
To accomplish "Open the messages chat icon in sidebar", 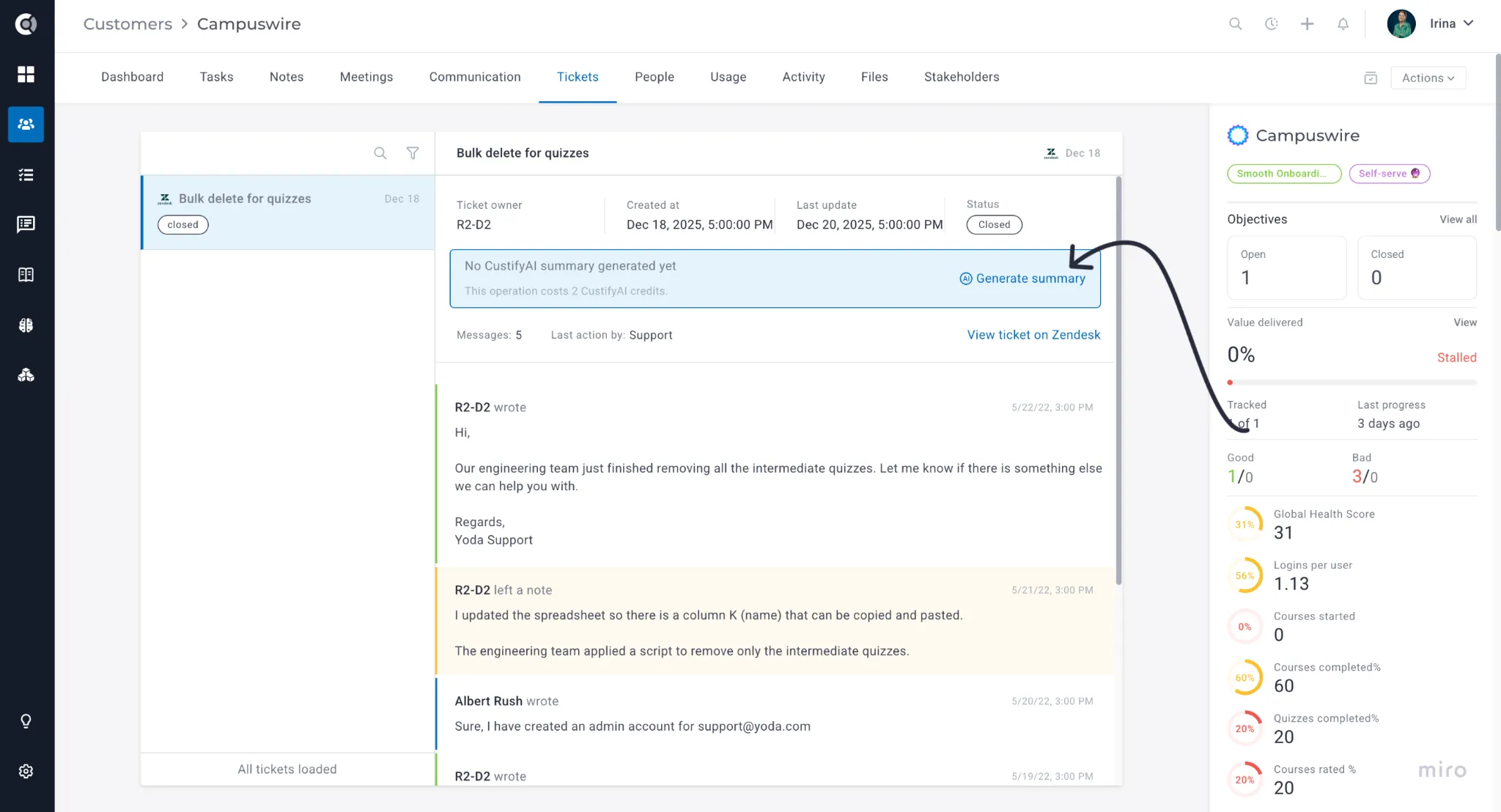I will [26, 224].
